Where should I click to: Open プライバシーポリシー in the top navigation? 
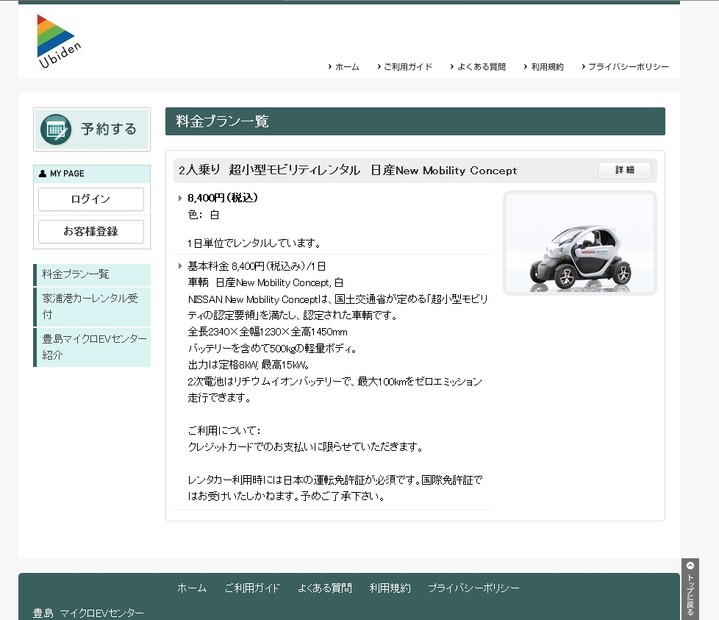tap(625, 67)
